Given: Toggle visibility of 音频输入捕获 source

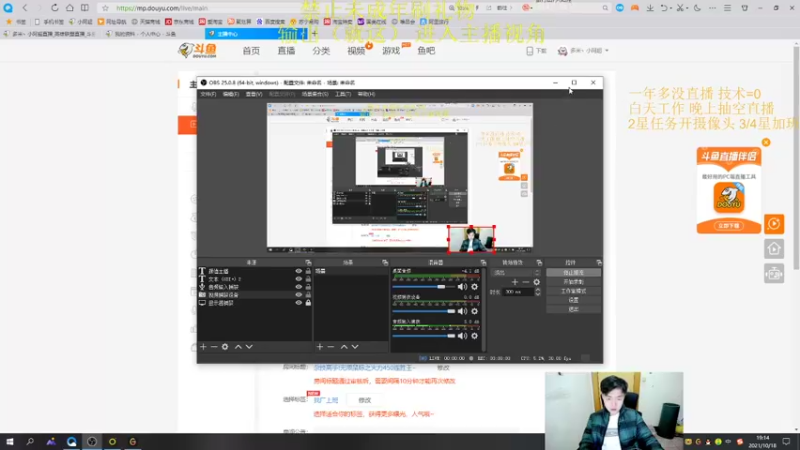Looking at the screenshot, I should coord(298,287).
